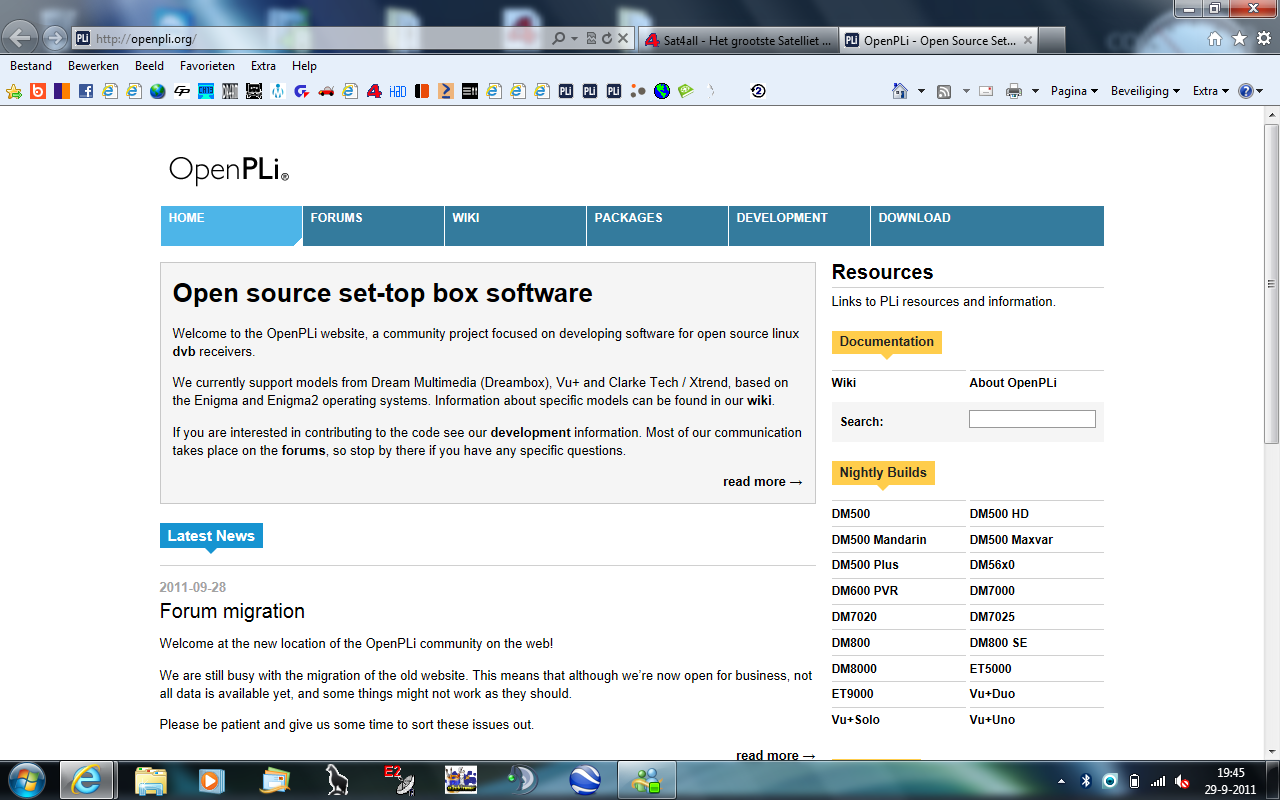
Task: Open the Beveiliging dropdown menu
Action: pyautogui.click(x=1146, y=91)
